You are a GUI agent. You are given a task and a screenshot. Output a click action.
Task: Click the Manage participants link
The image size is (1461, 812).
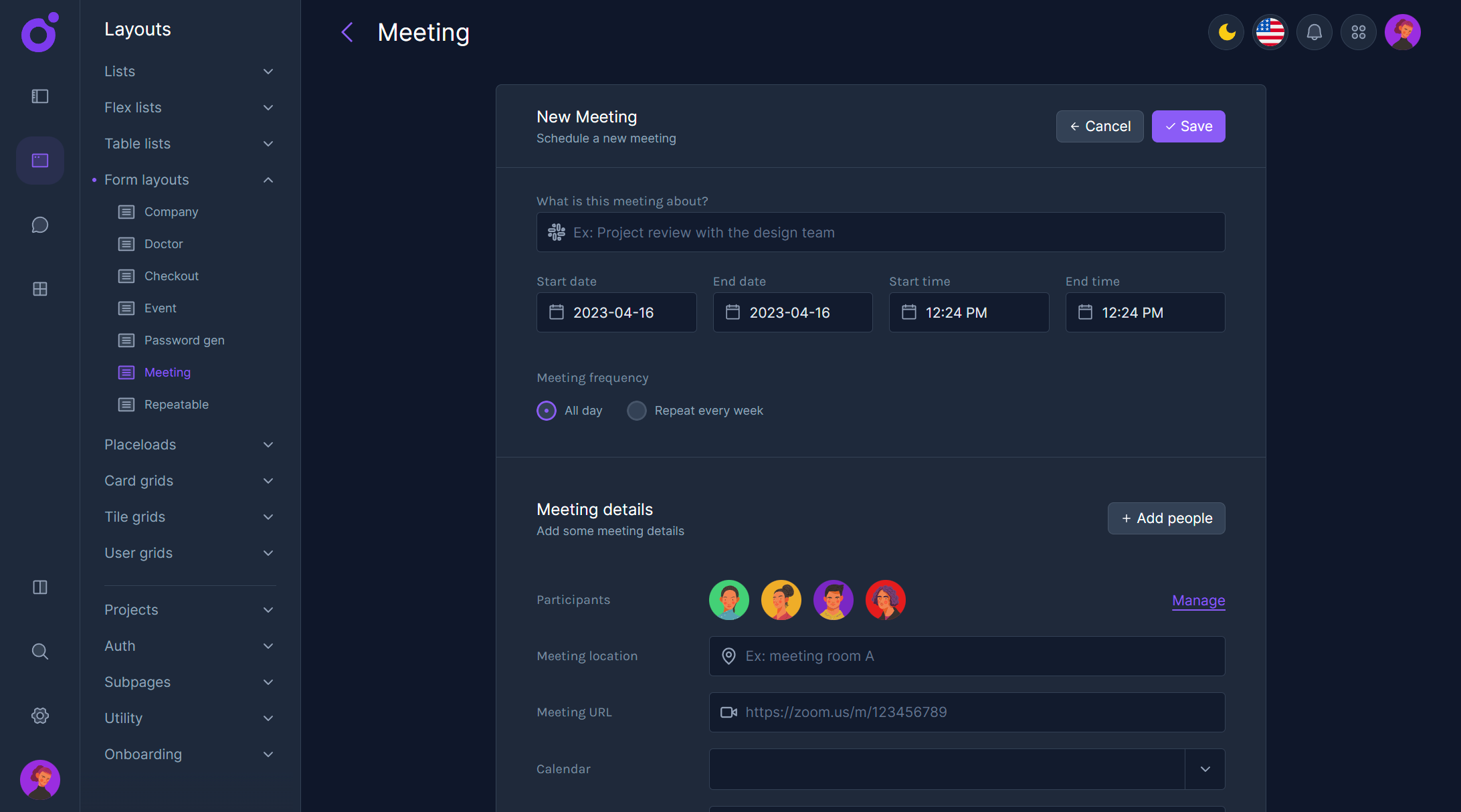(x=1198, y=601)
